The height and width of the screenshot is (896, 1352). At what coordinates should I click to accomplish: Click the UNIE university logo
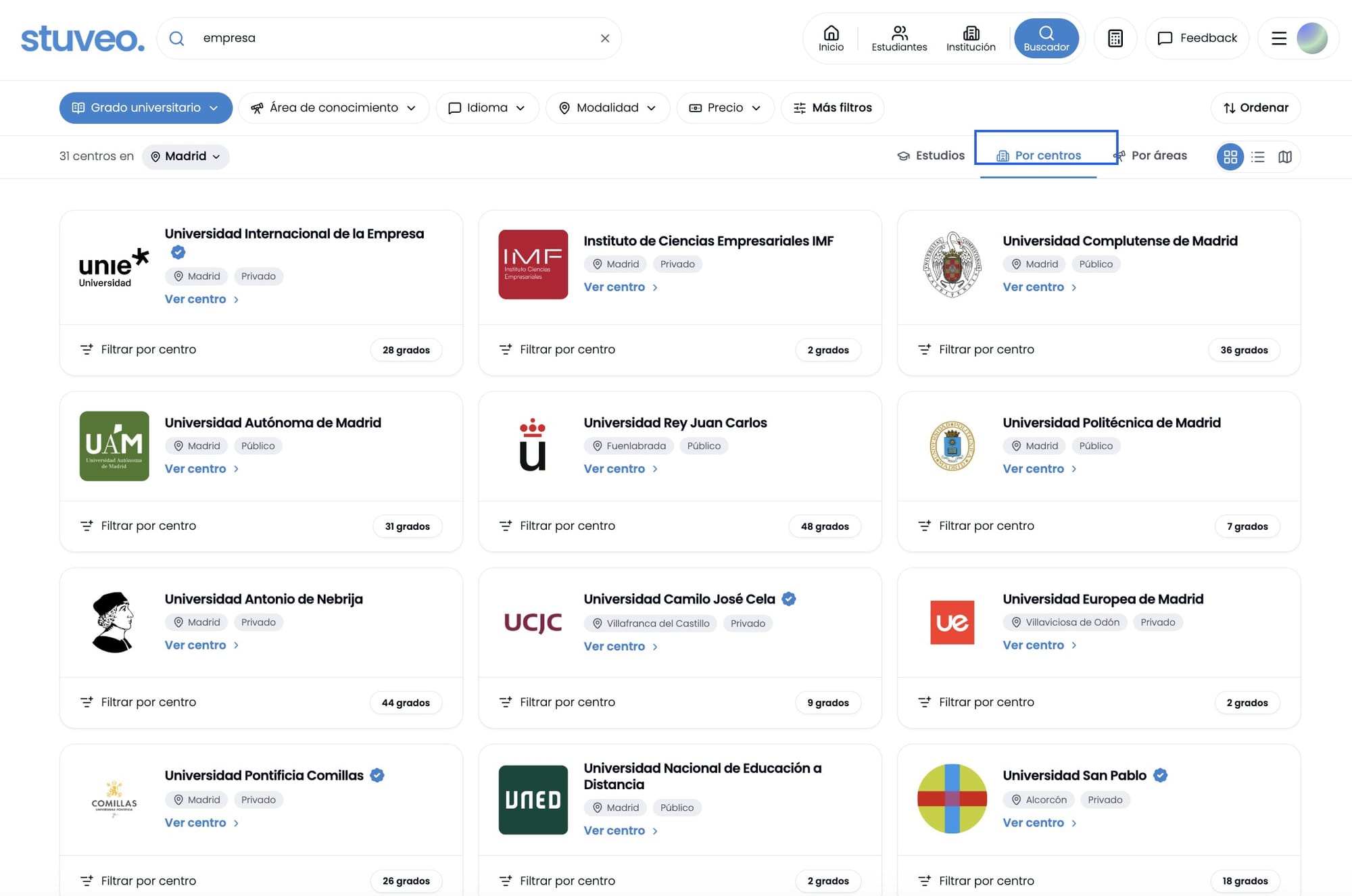pyautogui.click(x=114, y=268)
